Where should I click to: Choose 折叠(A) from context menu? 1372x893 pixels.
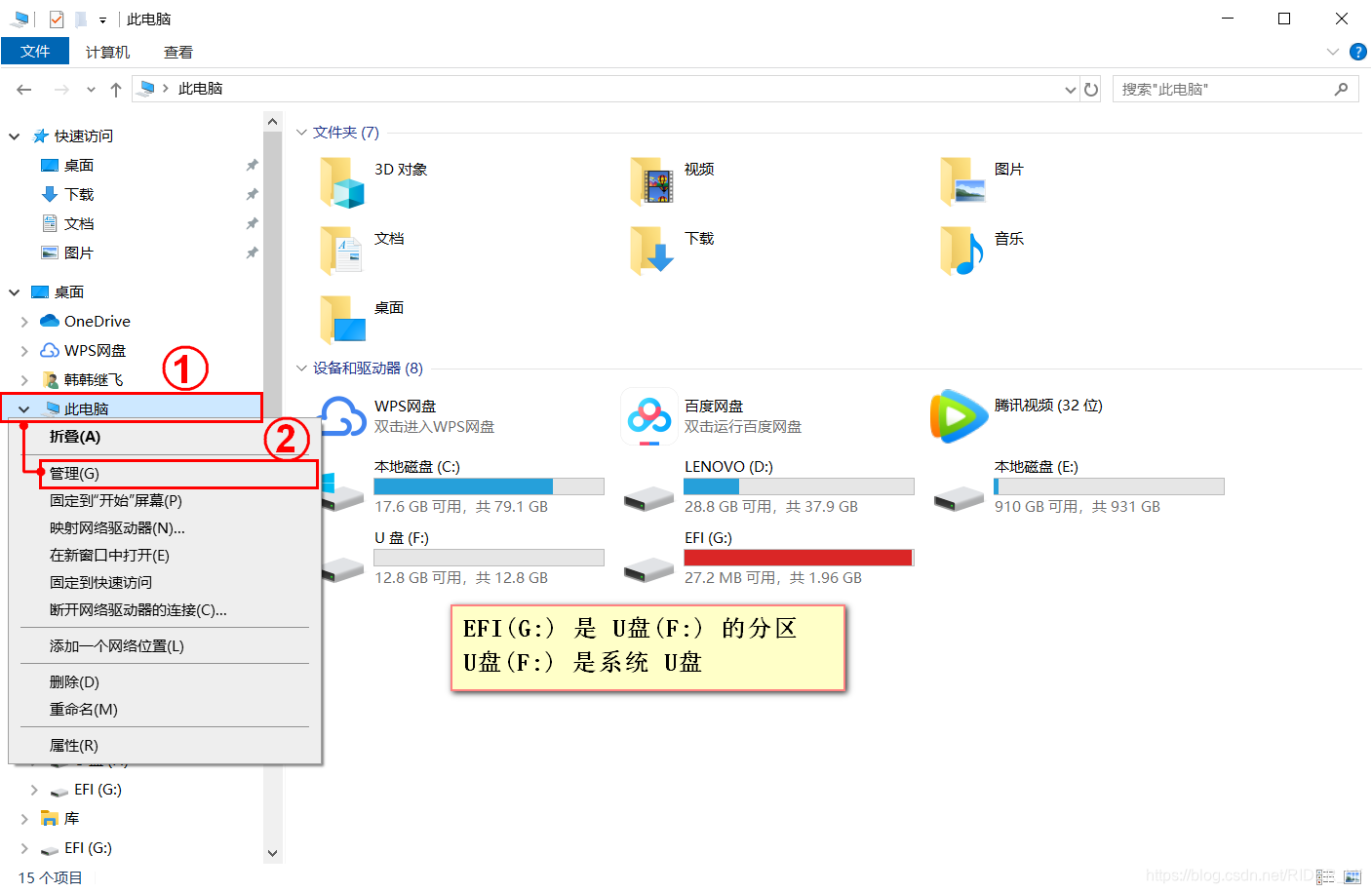166,437
